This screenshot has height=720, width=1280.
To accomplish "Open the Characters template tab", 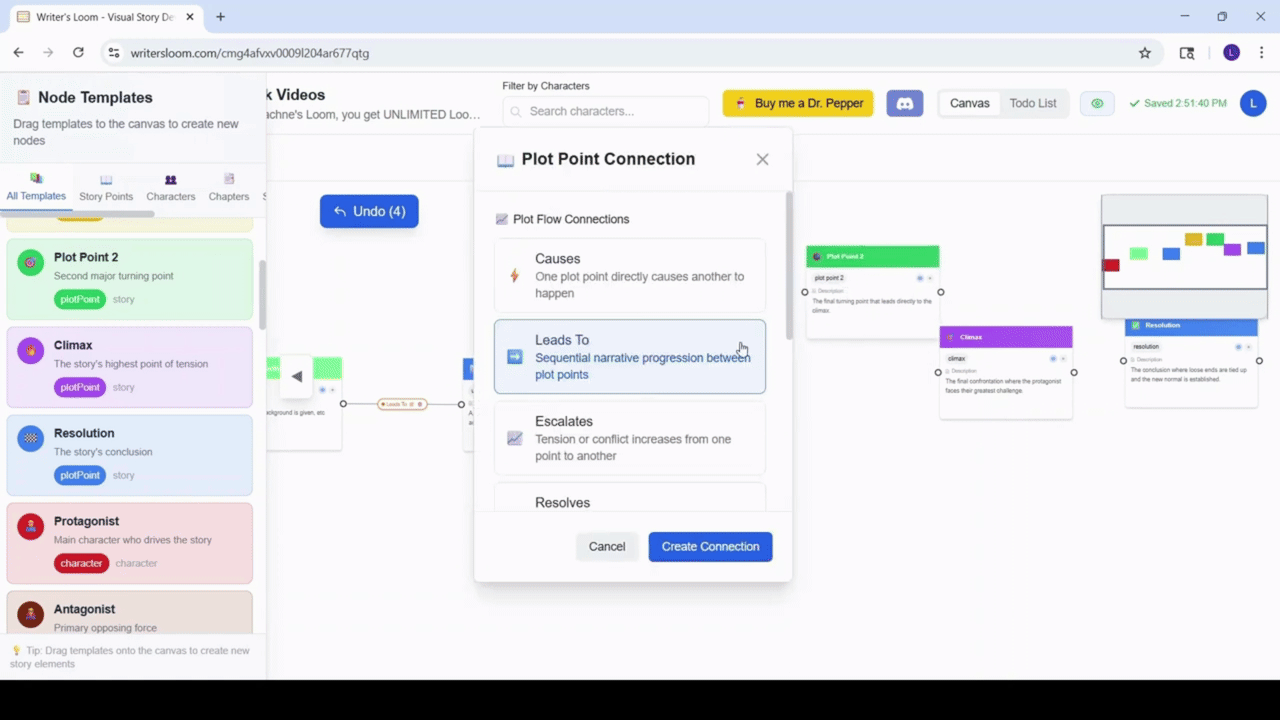I will pyautogui.click(x=170, y=188).
